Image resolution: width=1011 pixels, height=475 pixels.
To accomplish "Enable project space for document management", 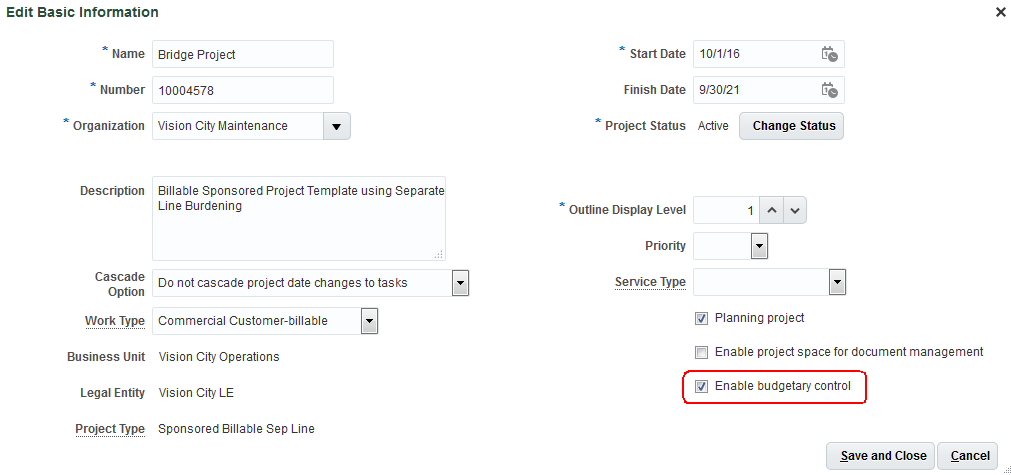I will 702,353.
